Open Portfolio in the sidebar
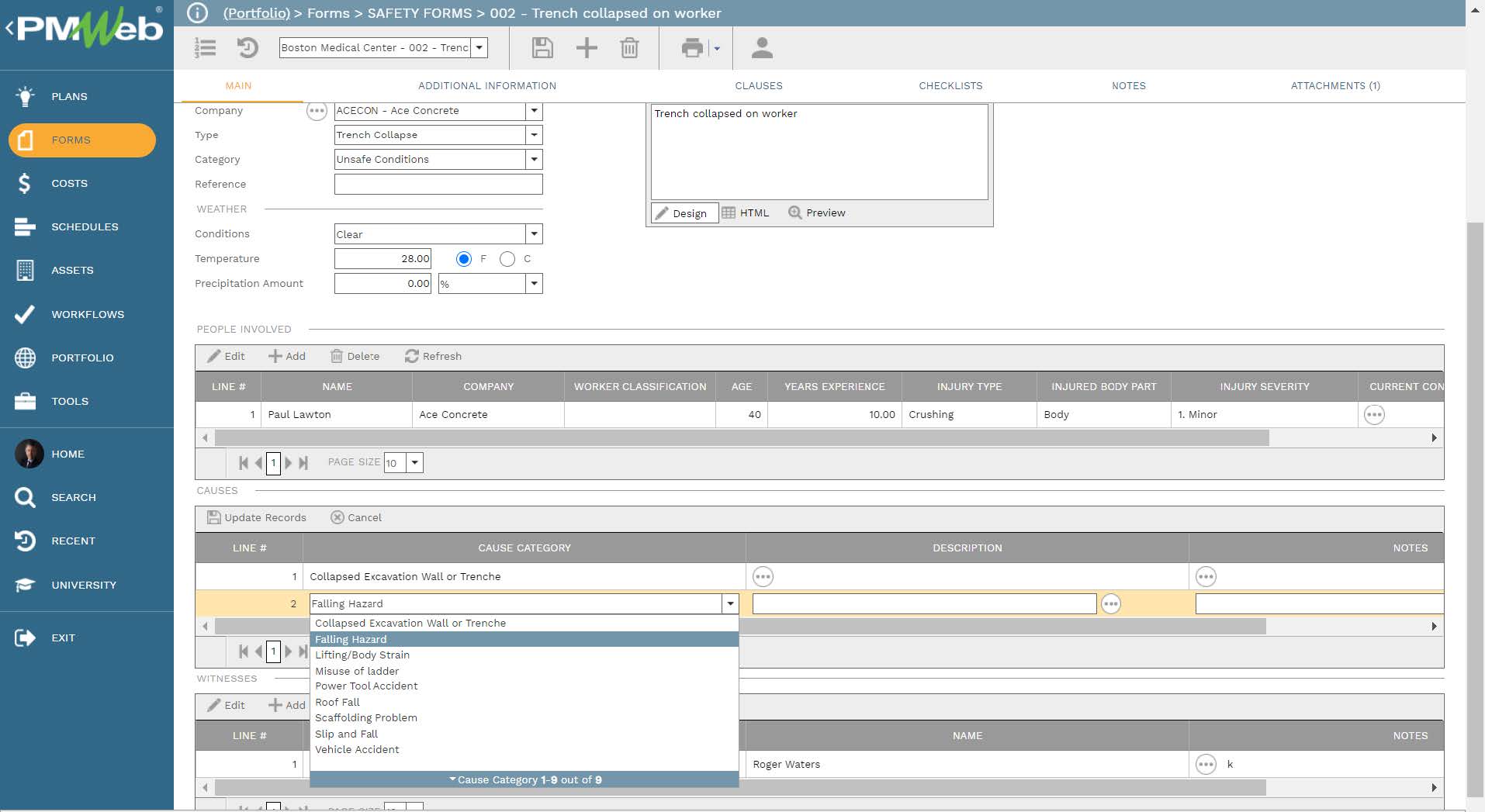This screenshot has height=812, width=1485. click(82, 358)
